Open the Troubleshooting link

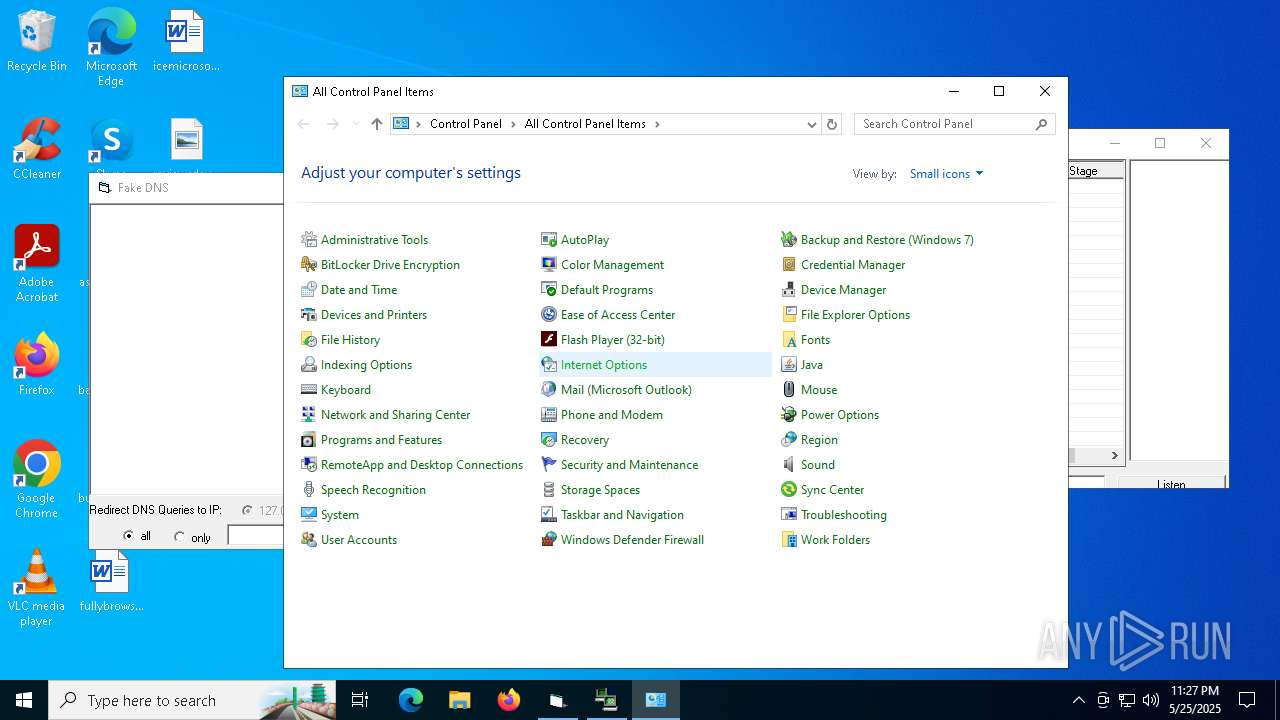pos(844,515)
